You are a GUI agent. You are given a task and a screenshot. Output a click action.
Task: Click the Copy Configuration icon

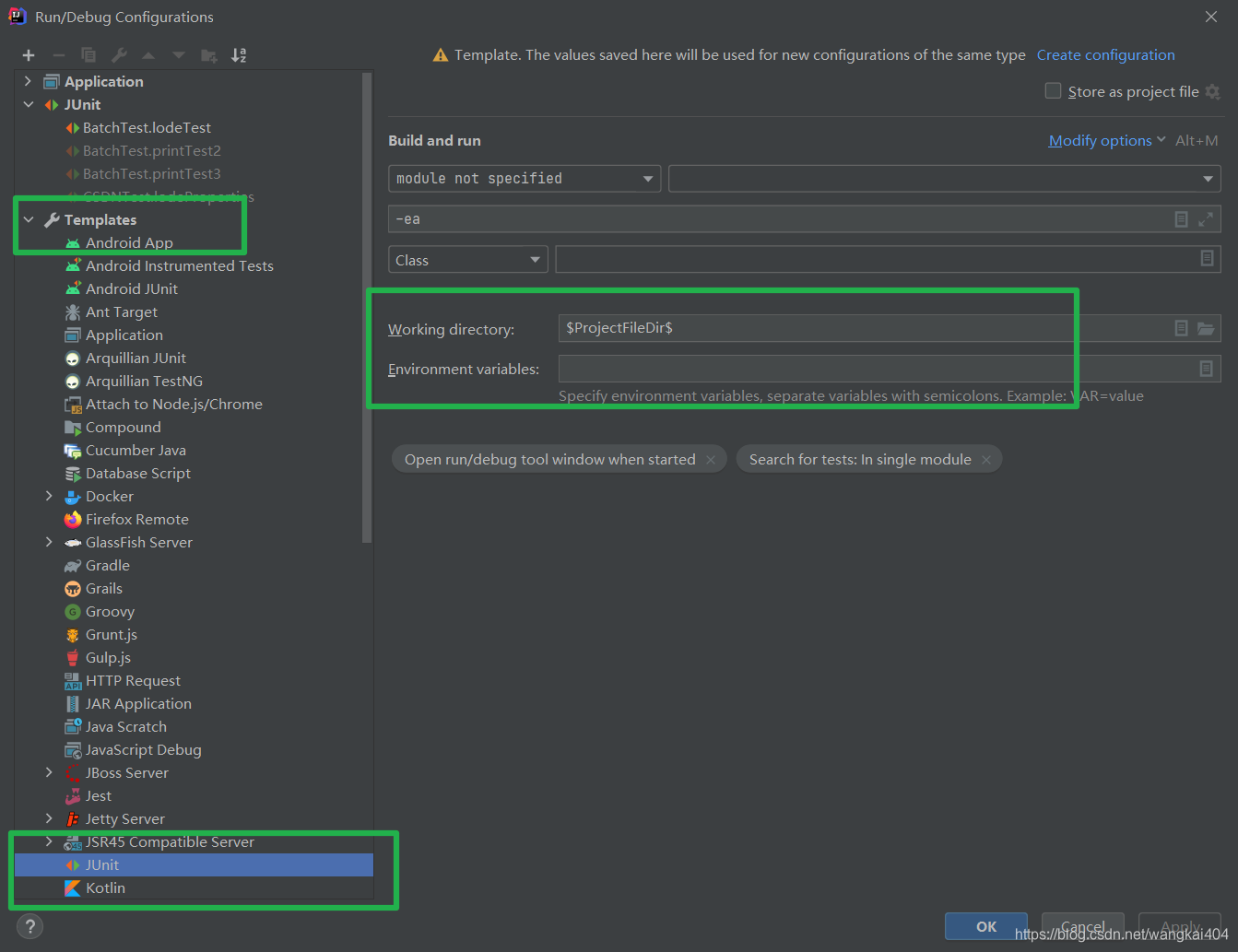point(88,55)
